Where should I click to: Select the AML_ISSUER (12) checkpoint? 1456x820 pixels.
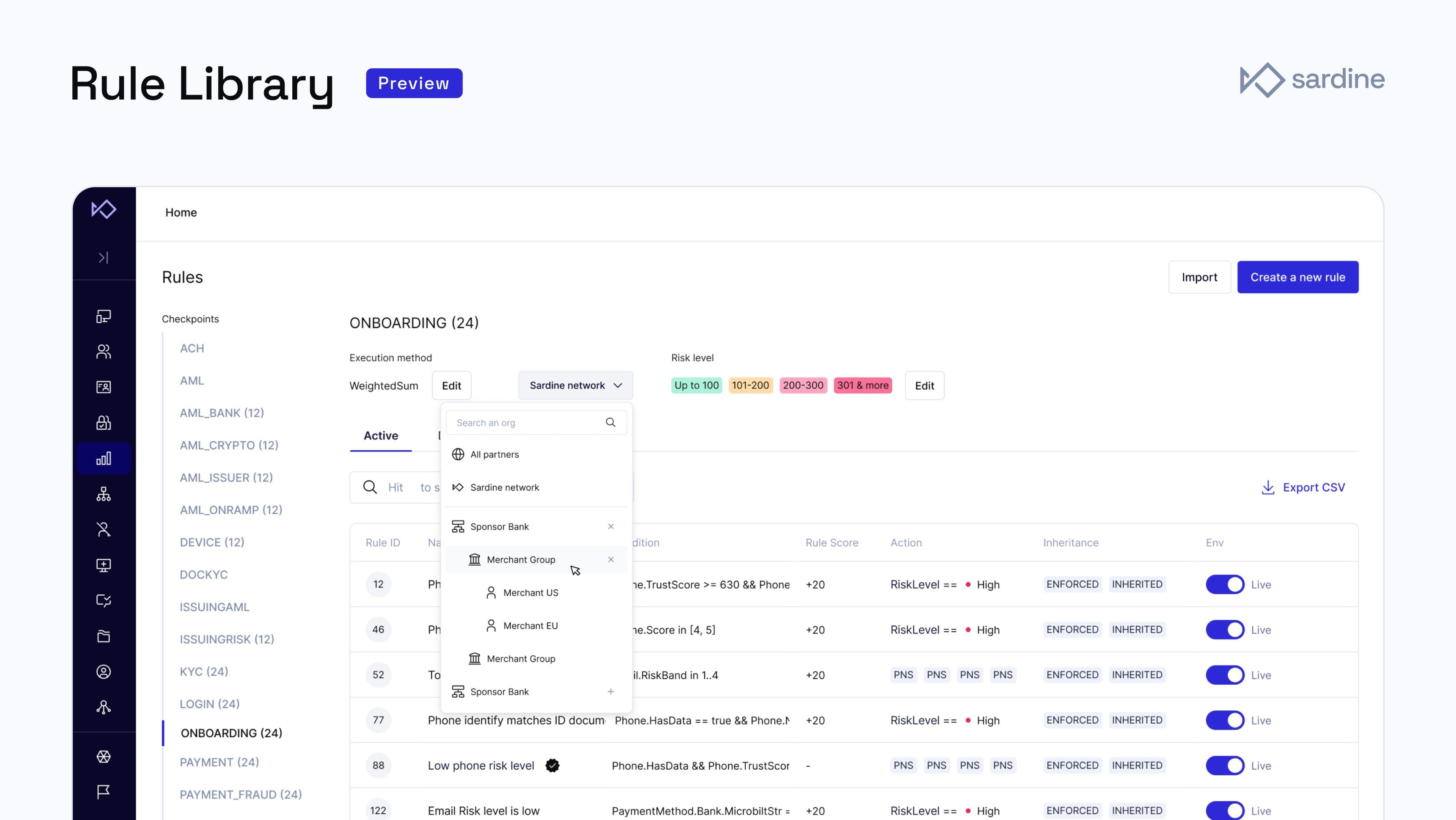pyautogui.click(x=226, y=478)
